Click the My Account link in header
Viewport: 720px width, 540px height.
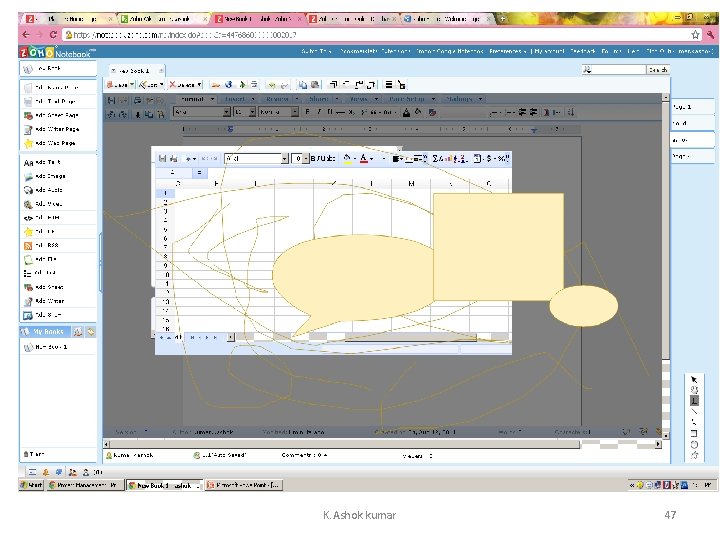[x=549, y=51]
